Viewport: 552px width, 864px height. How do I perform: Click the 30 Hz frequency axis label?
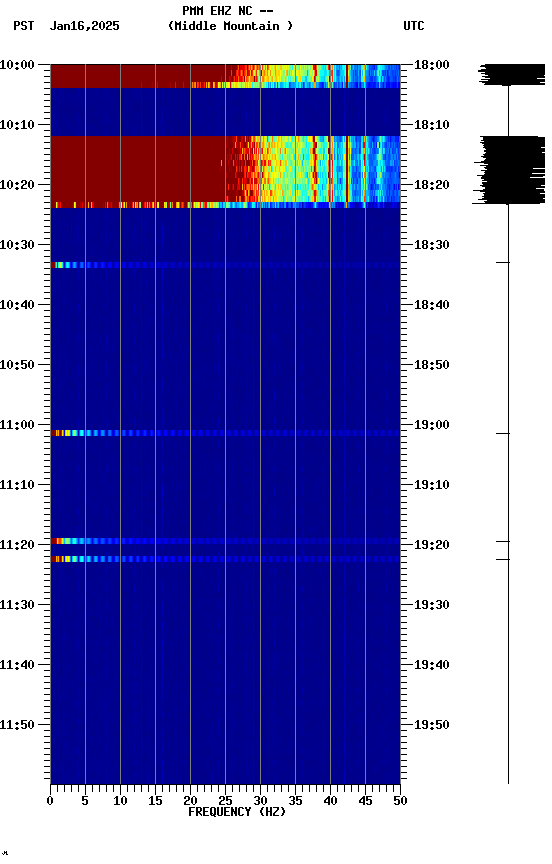tap(260, 801)
